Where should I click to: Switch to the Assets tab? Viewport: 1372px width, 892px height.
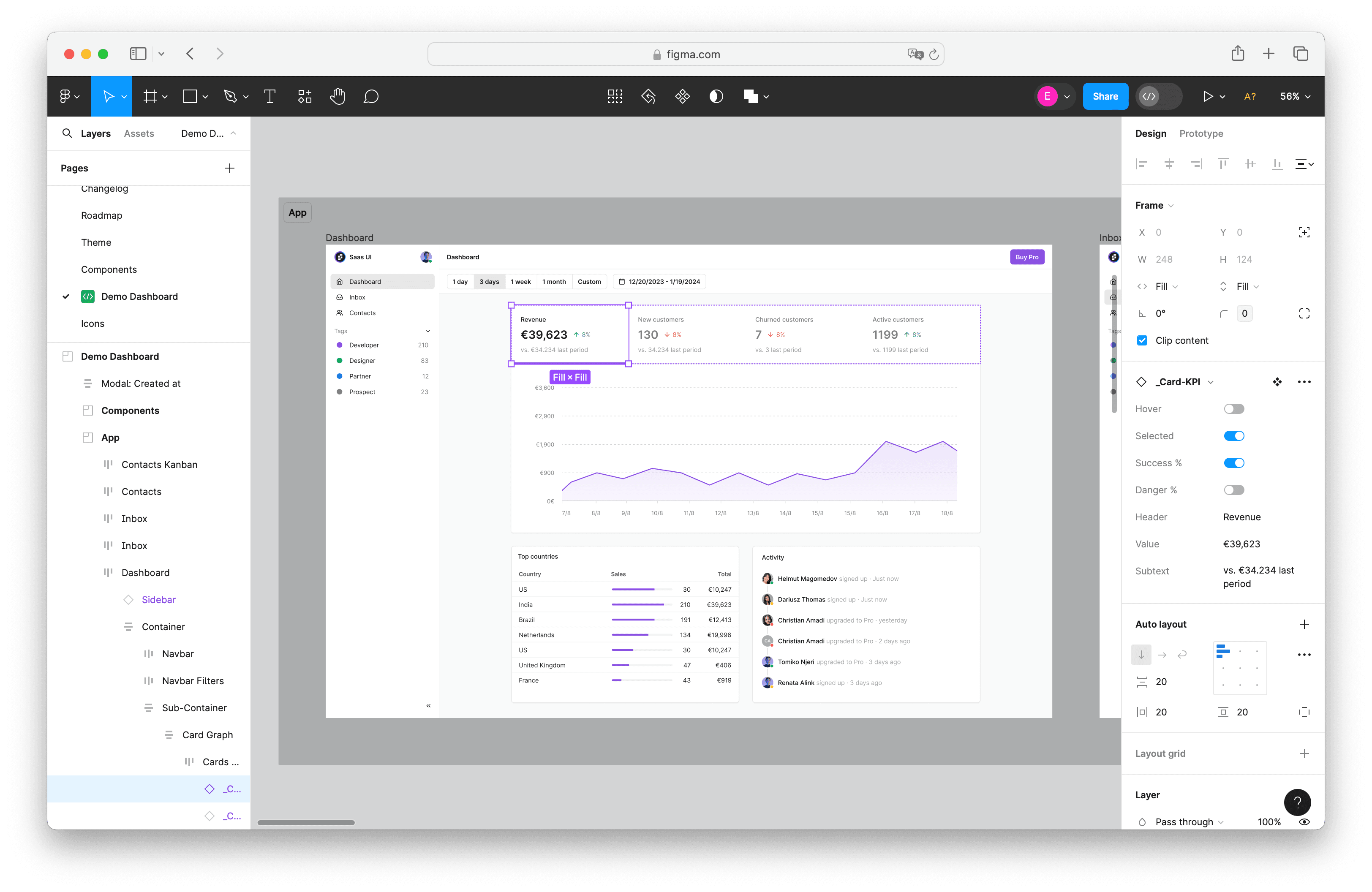139,134
